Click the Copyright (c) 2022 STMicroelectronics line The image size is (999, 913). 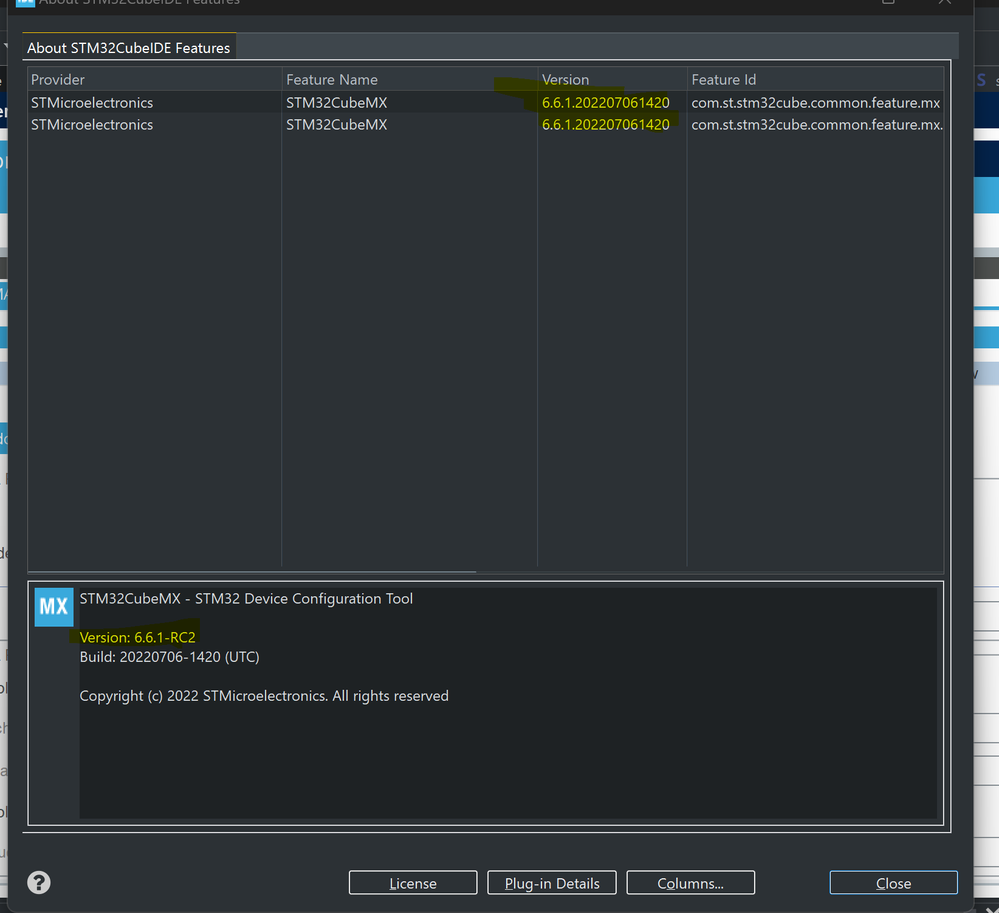pos(264,696)
